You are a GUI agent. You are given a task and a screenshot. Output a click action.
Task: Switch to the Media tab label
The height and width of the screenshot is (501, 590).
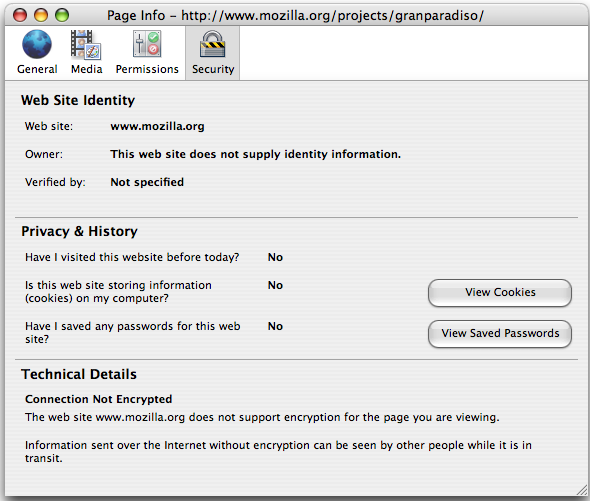point(87,69)
